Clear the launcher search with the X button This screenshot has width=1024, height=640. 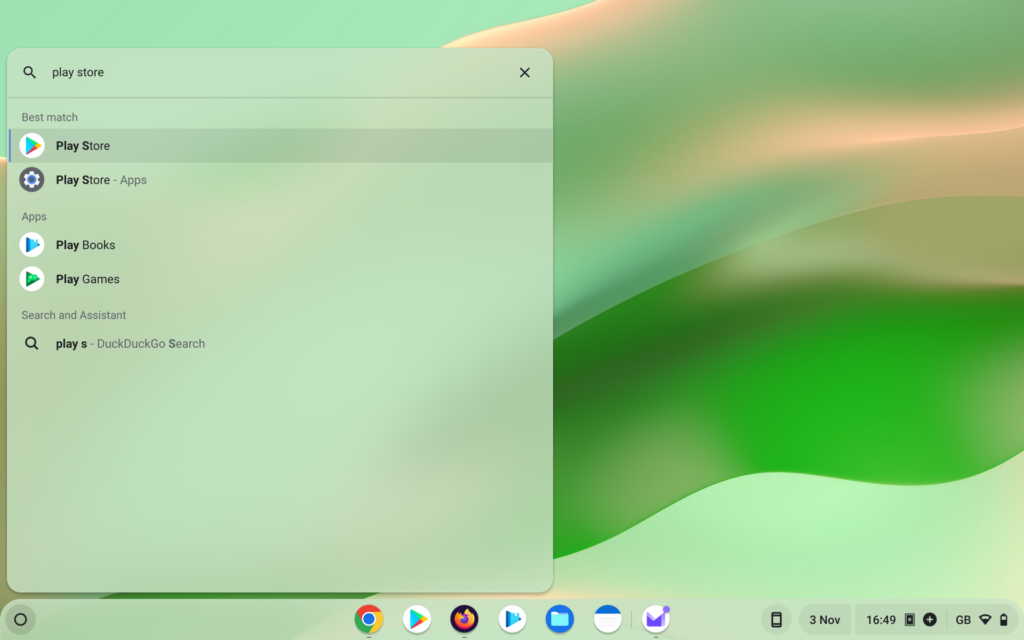[524, 72]
